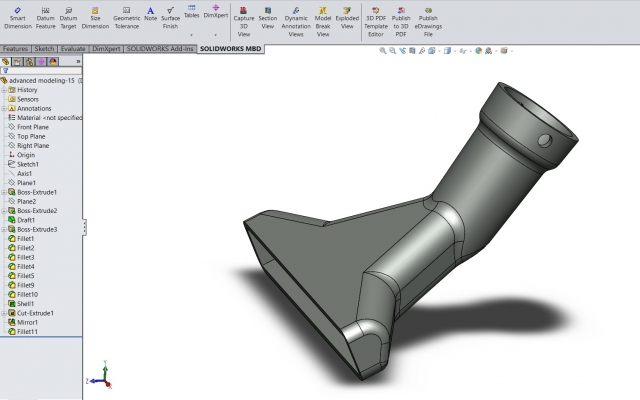Click Apply Scene icon
This screenshot has height=400, width=640.
(488, 51)
